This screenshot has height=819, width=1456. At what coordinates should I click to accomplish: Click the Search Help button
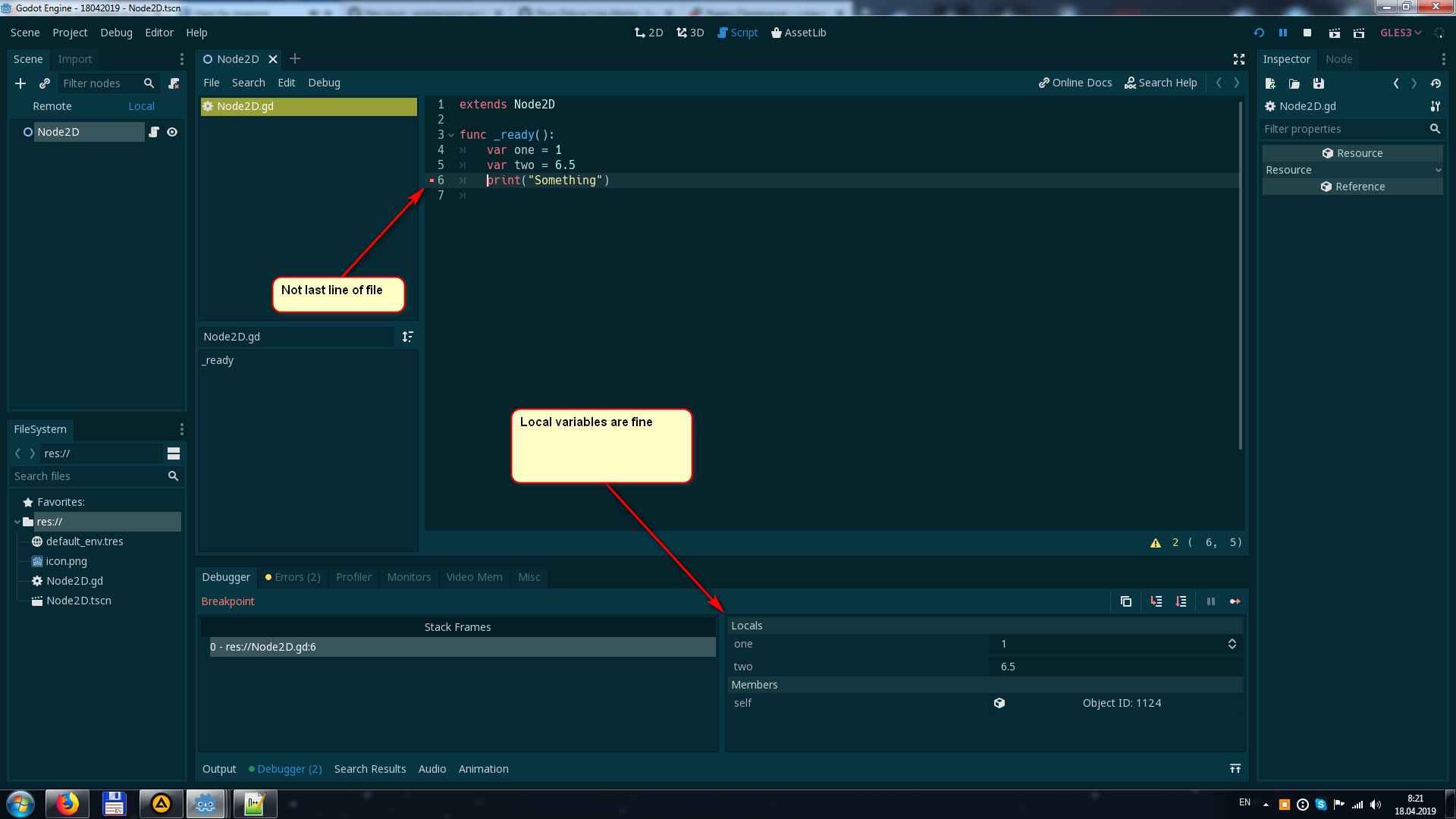click(1161, 83)
